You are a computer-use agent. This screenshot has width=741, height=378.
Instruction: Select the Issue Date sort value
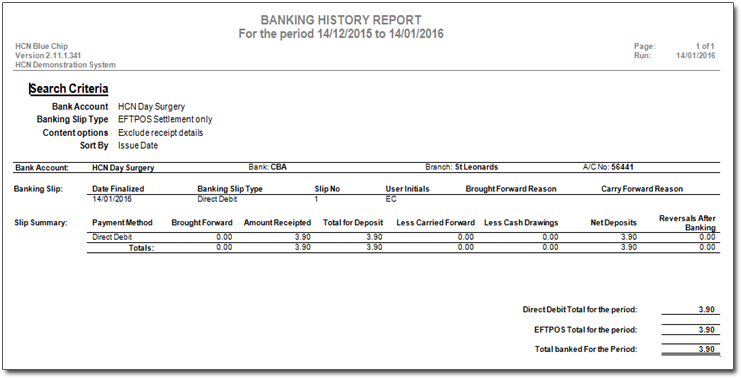pos(138,146)
